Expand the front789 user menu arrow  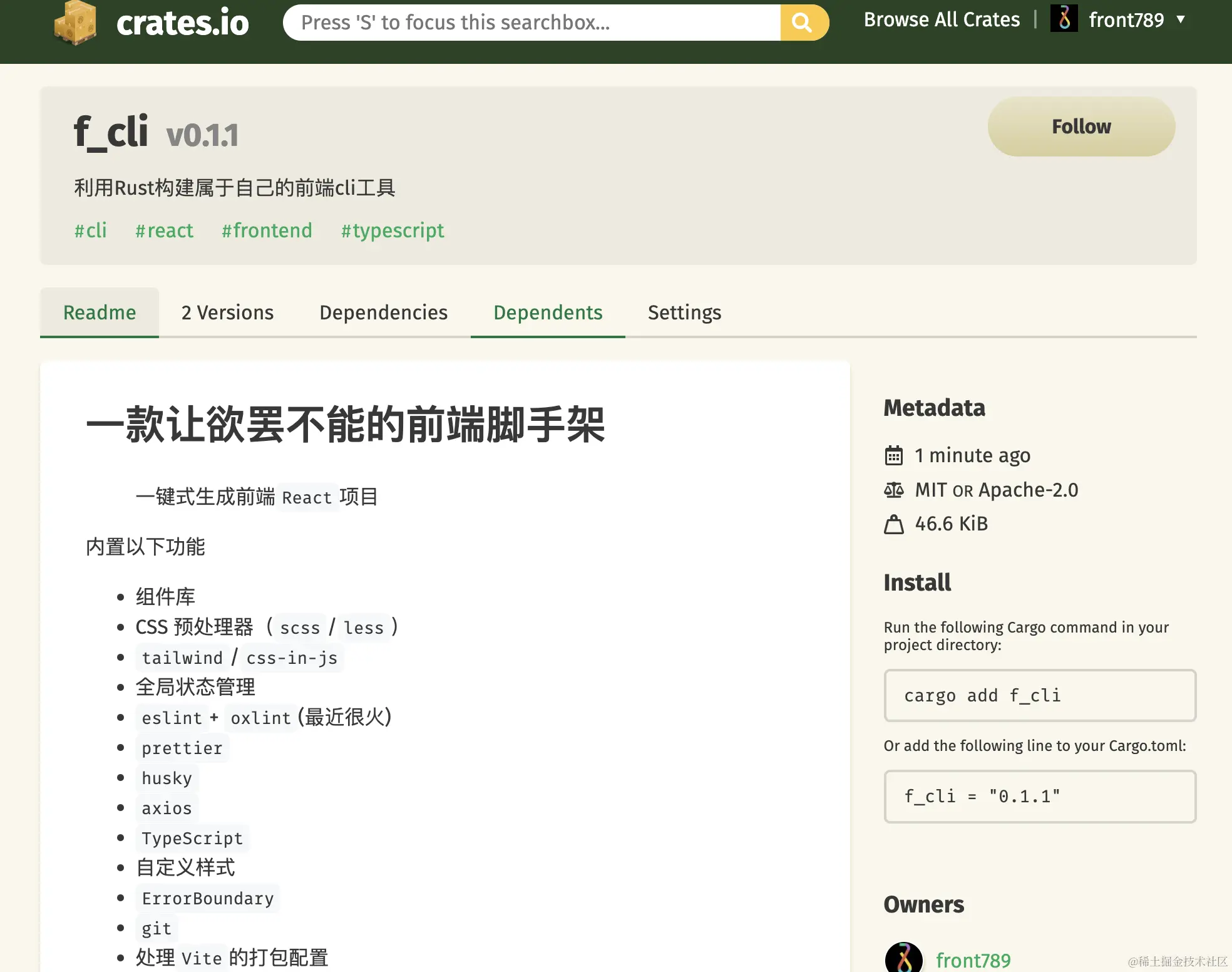1181,19
